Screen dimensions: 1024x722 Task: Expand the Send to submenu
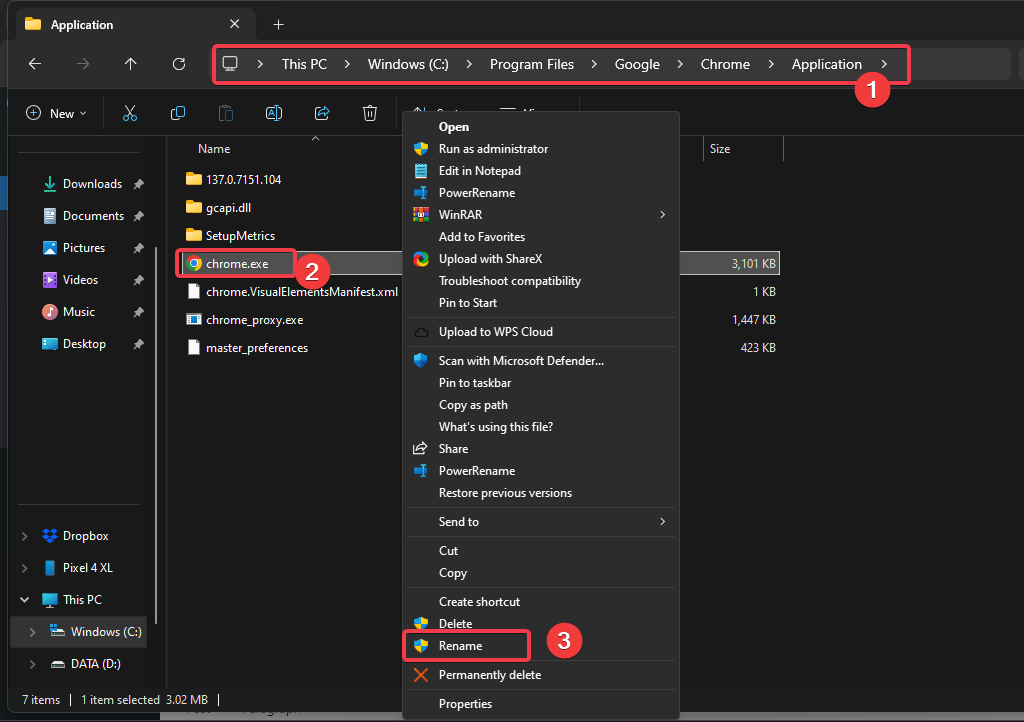click(662, 521)
